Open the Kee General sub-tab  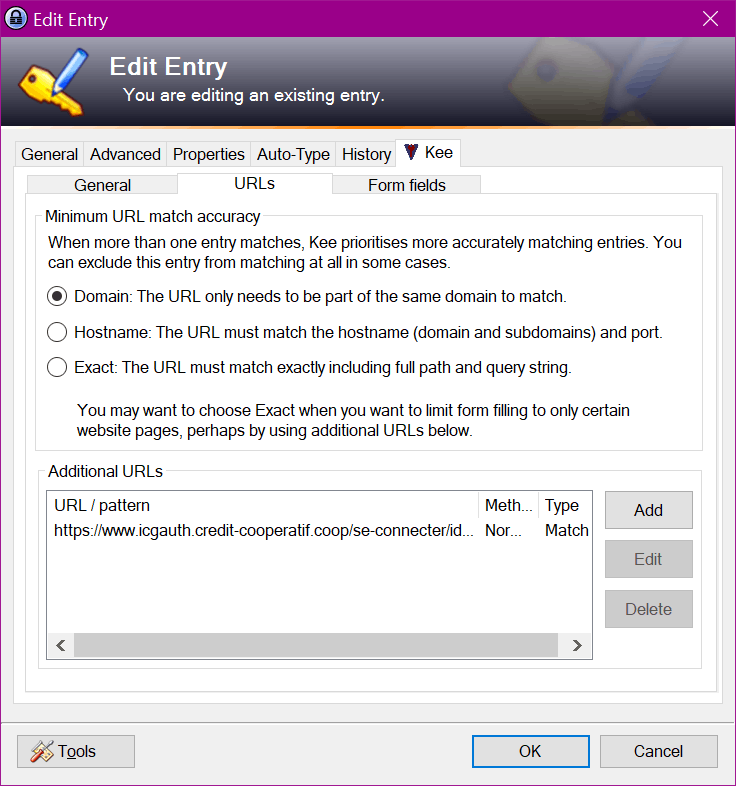click(102, 185)
